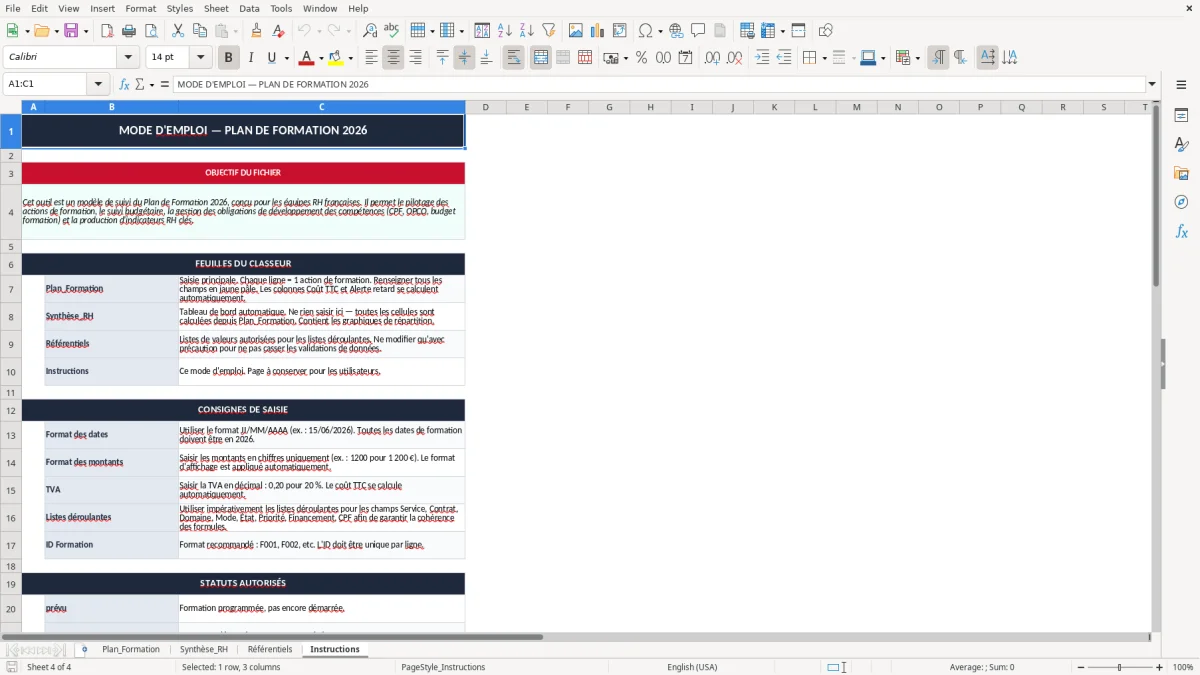Open the Tools menu
The image size is (1200, 675).
point(281,8)
